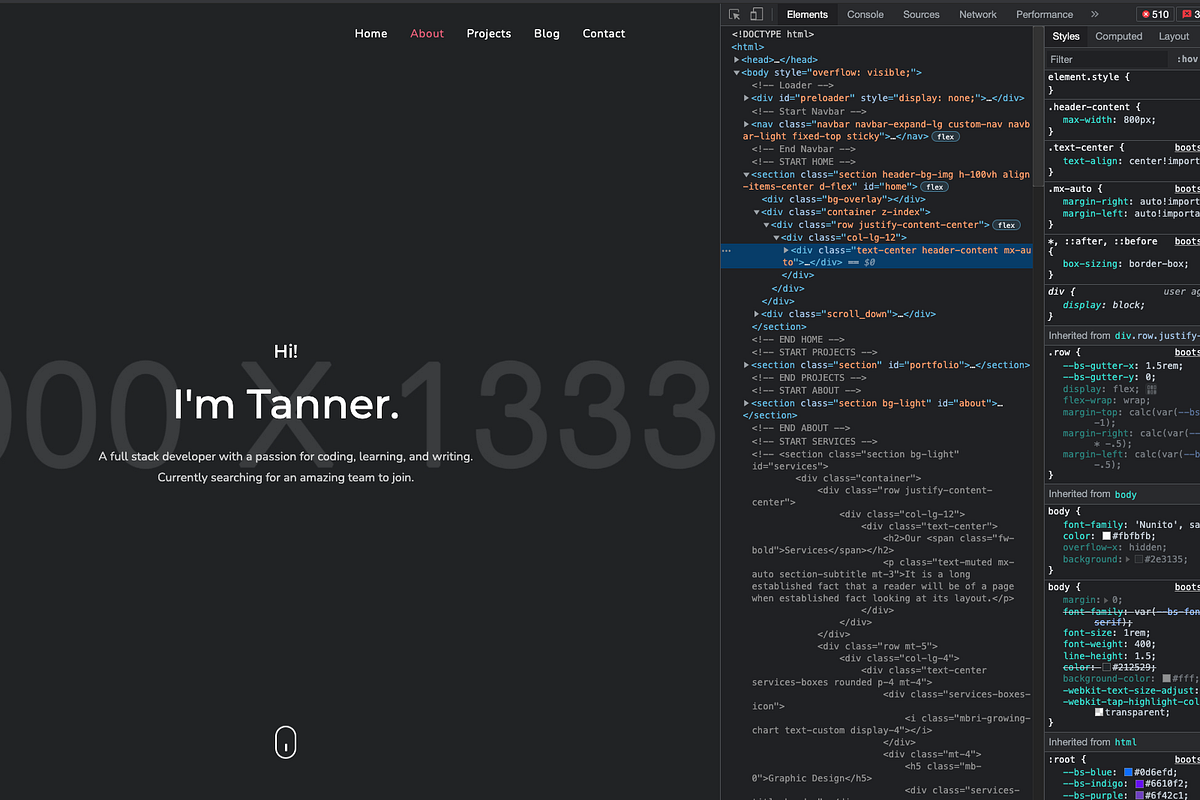Switch to the Computed tab
Viewport: 1200px width, 800px height.
coord(1118,36)
